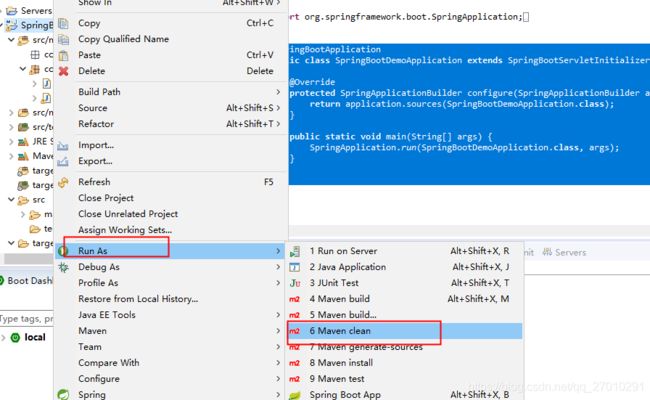Click the Copy icon in context menu
Viewport: 650px width, 400px height.
tap(63, 24)
